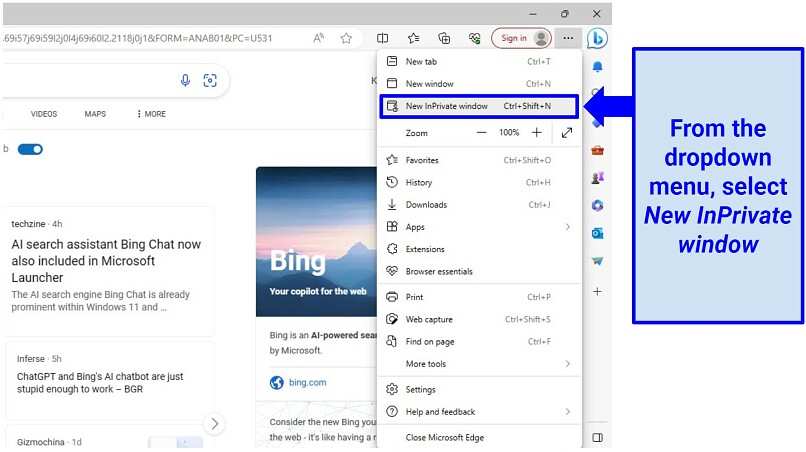Open the bing.com link

[308, 382]
